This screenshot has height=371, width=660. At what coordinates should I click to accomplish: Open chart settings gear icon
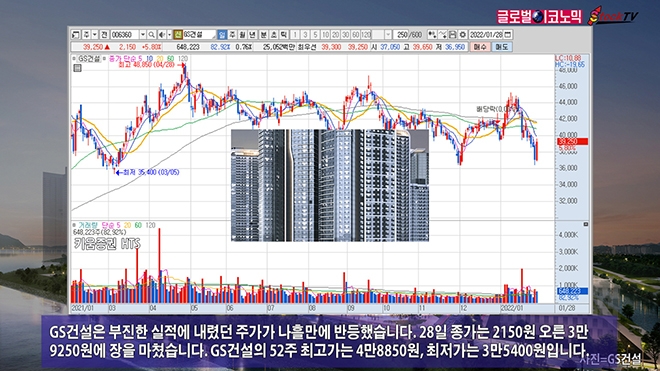(463, 35)
